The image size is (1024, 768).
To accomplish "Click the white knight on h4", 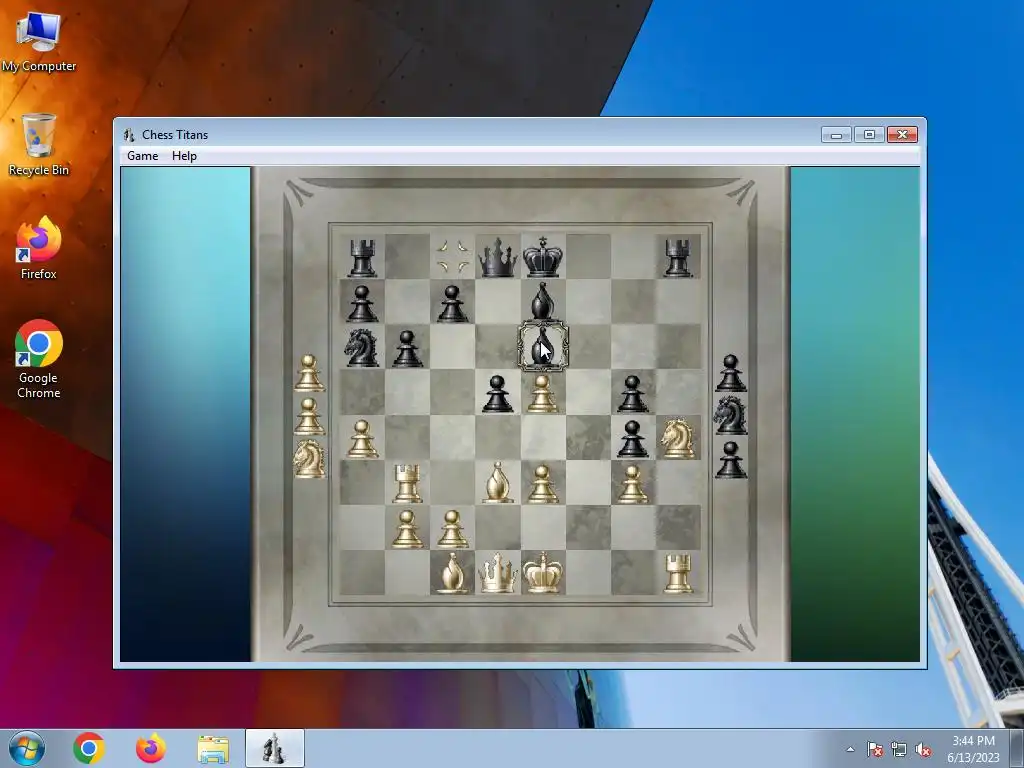I will 678,438.
